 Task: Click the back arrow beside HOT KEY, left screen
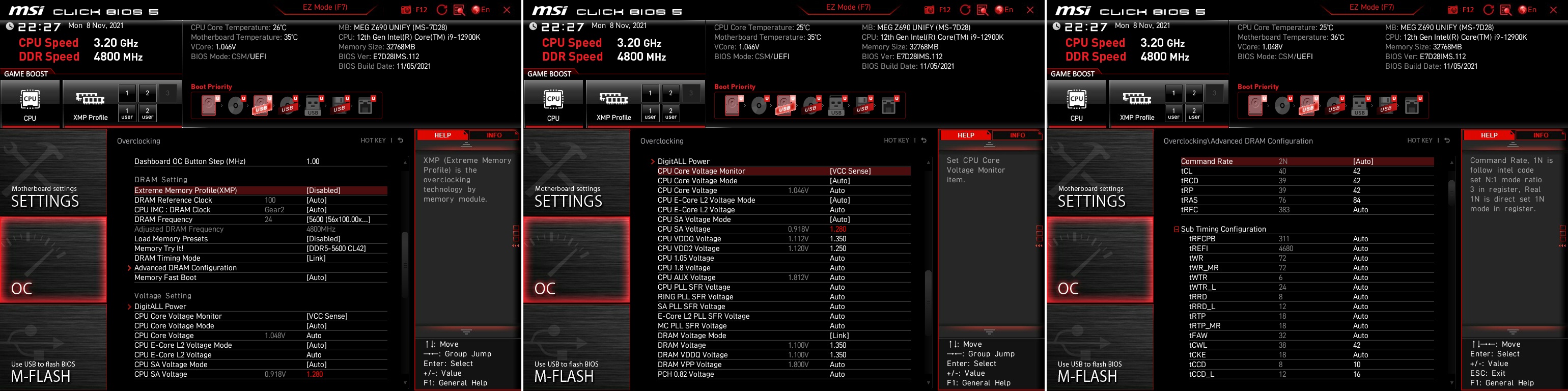(401, 141)
